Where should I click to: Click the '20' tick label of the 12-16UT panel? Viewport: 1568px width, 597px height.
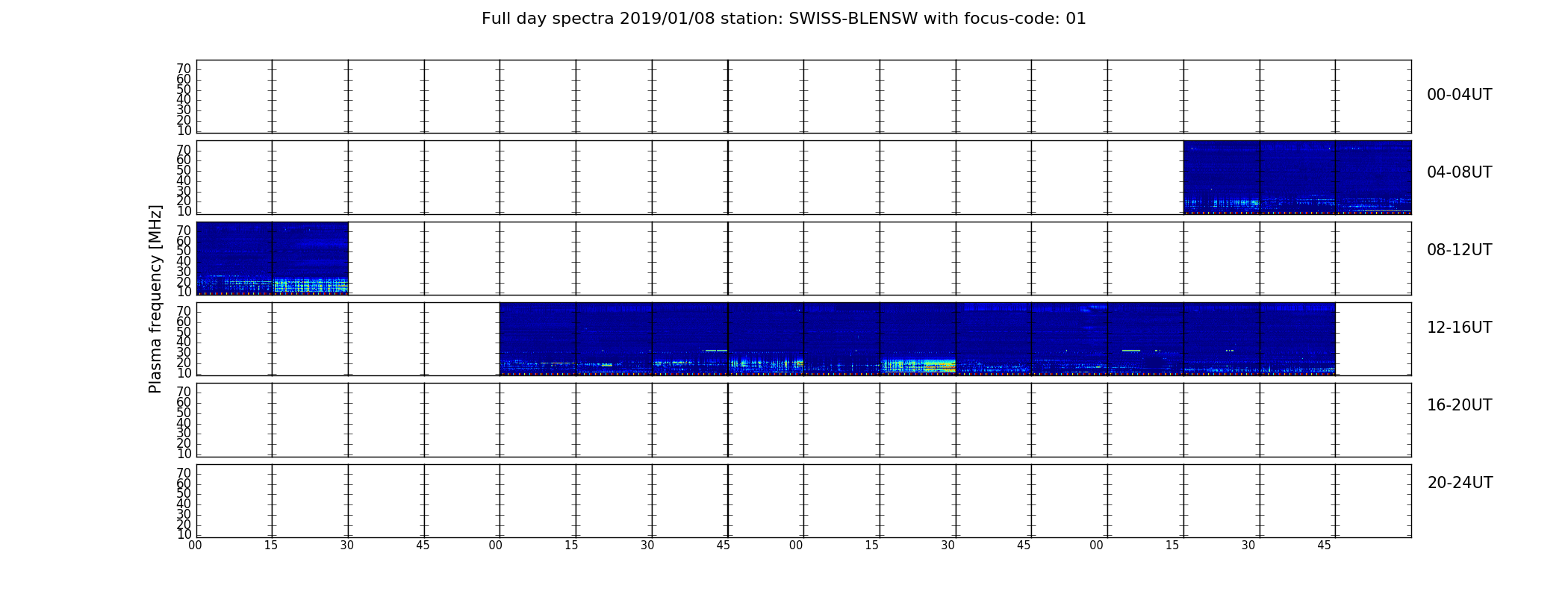coord(184,363)
